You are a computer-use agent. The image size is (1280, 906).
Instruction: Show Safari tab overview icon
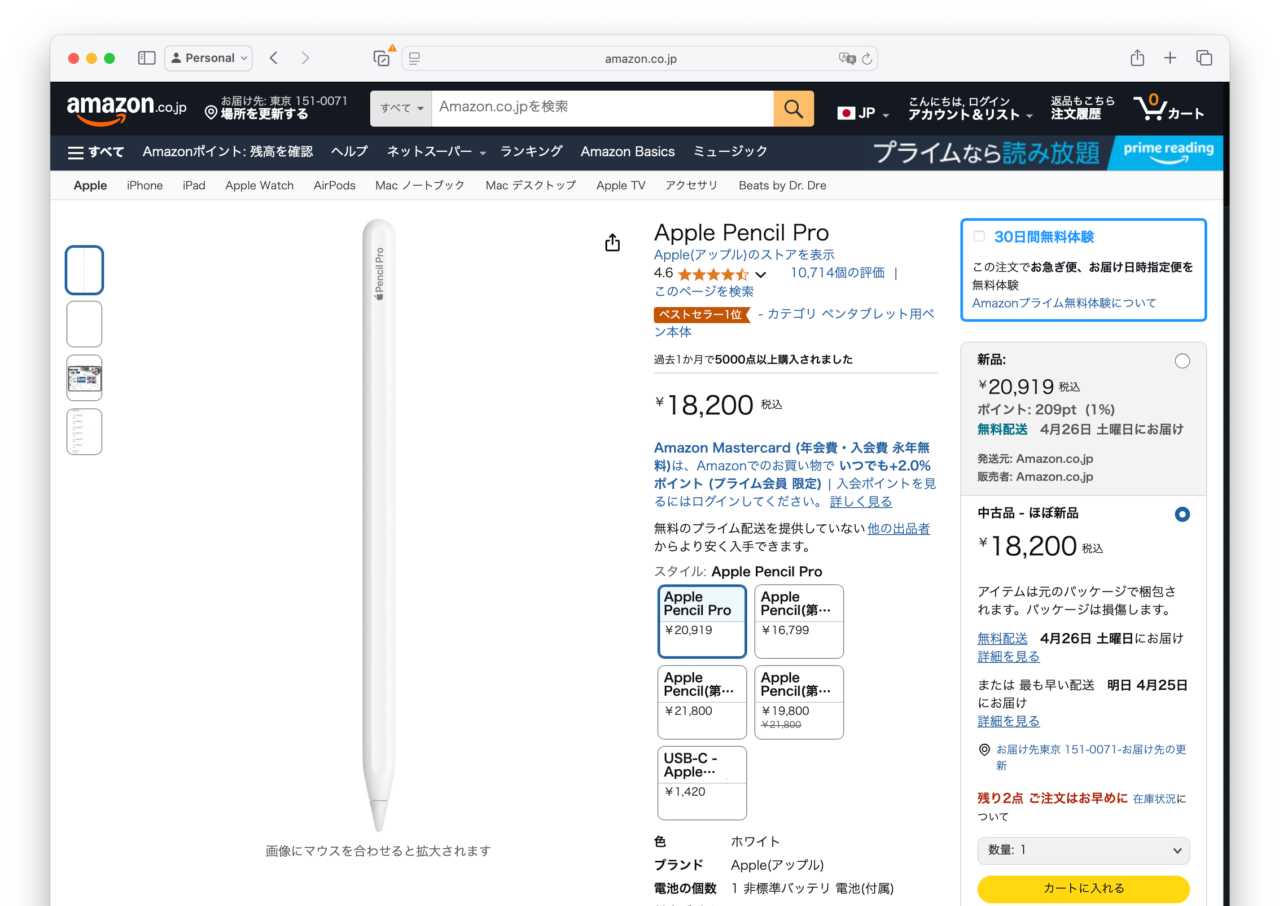click(x=1204, y=58)
